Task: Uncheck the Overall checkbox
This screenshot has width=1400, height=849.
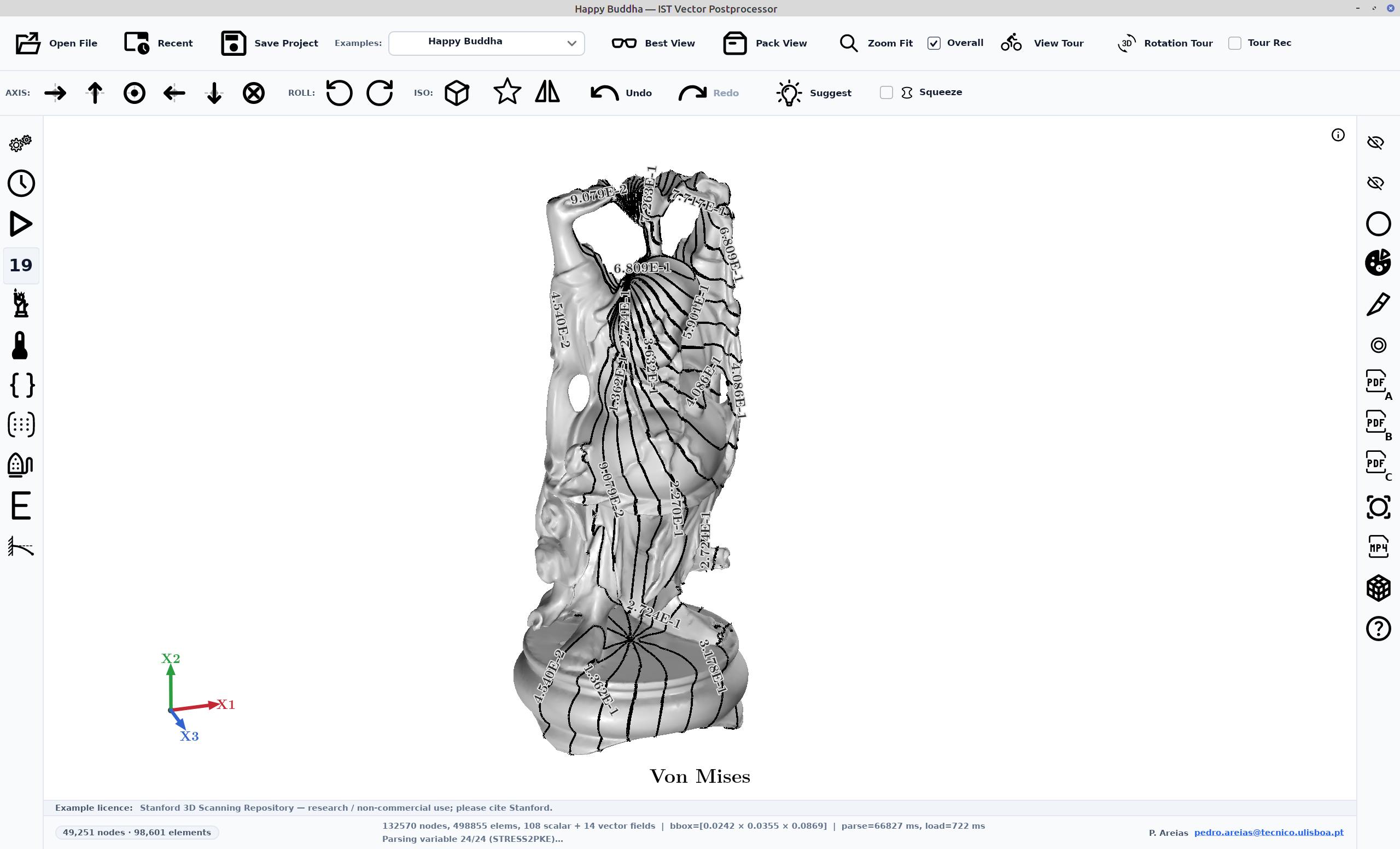Action: (934, 43)
